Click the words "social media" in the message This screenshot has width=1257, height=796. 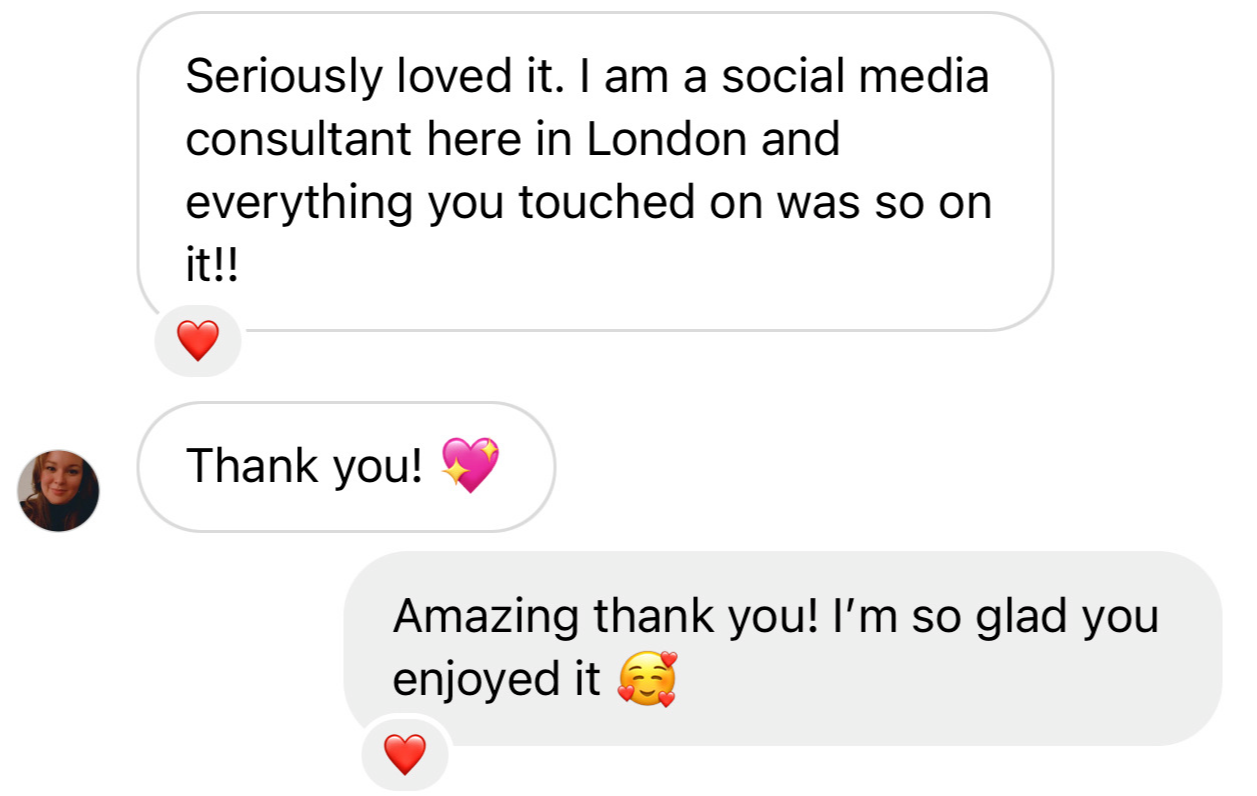pos(856,76)
